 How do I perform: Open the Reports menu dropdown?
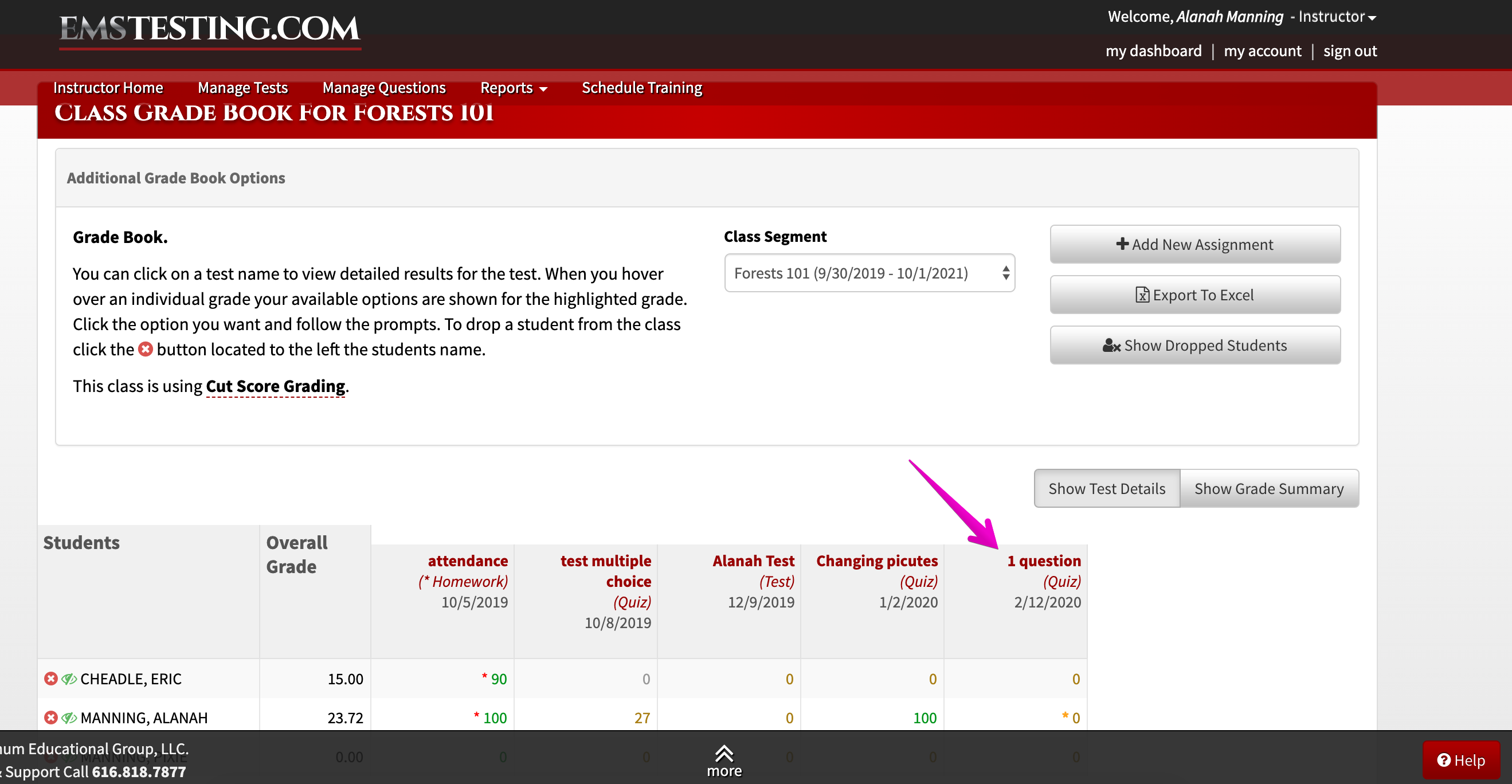(x=514, y=88)
